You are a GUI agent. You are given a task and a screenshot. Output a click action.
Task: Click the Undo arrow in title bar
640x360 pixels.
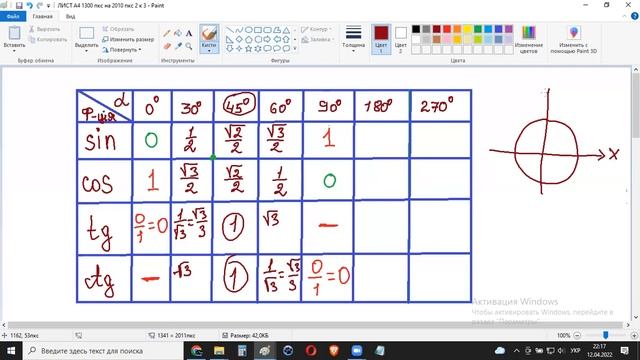(29, 6)
